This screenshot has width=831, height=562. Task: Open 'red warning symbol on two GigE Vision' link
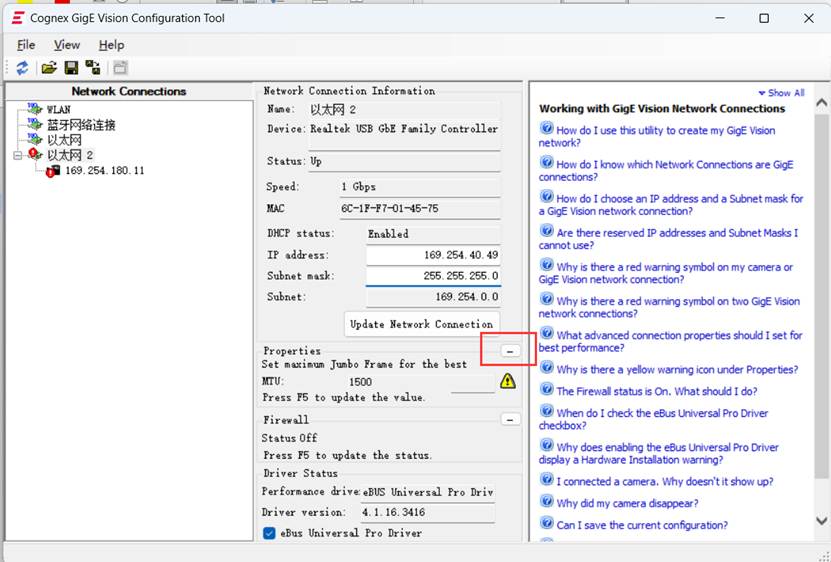point(669,307)
